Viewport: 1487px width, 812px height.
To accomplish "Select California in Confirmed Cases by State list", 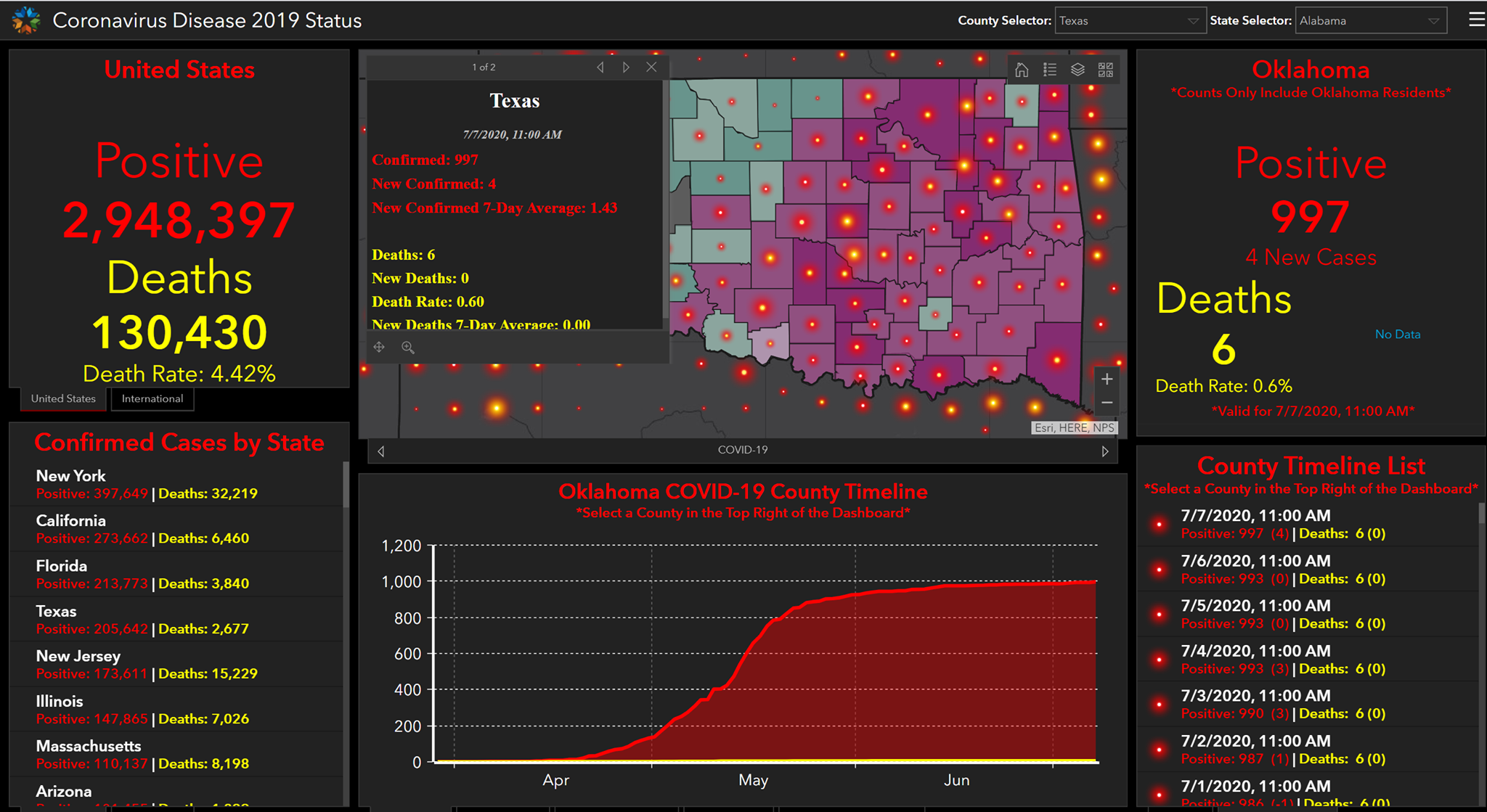I will click(176, 529).
